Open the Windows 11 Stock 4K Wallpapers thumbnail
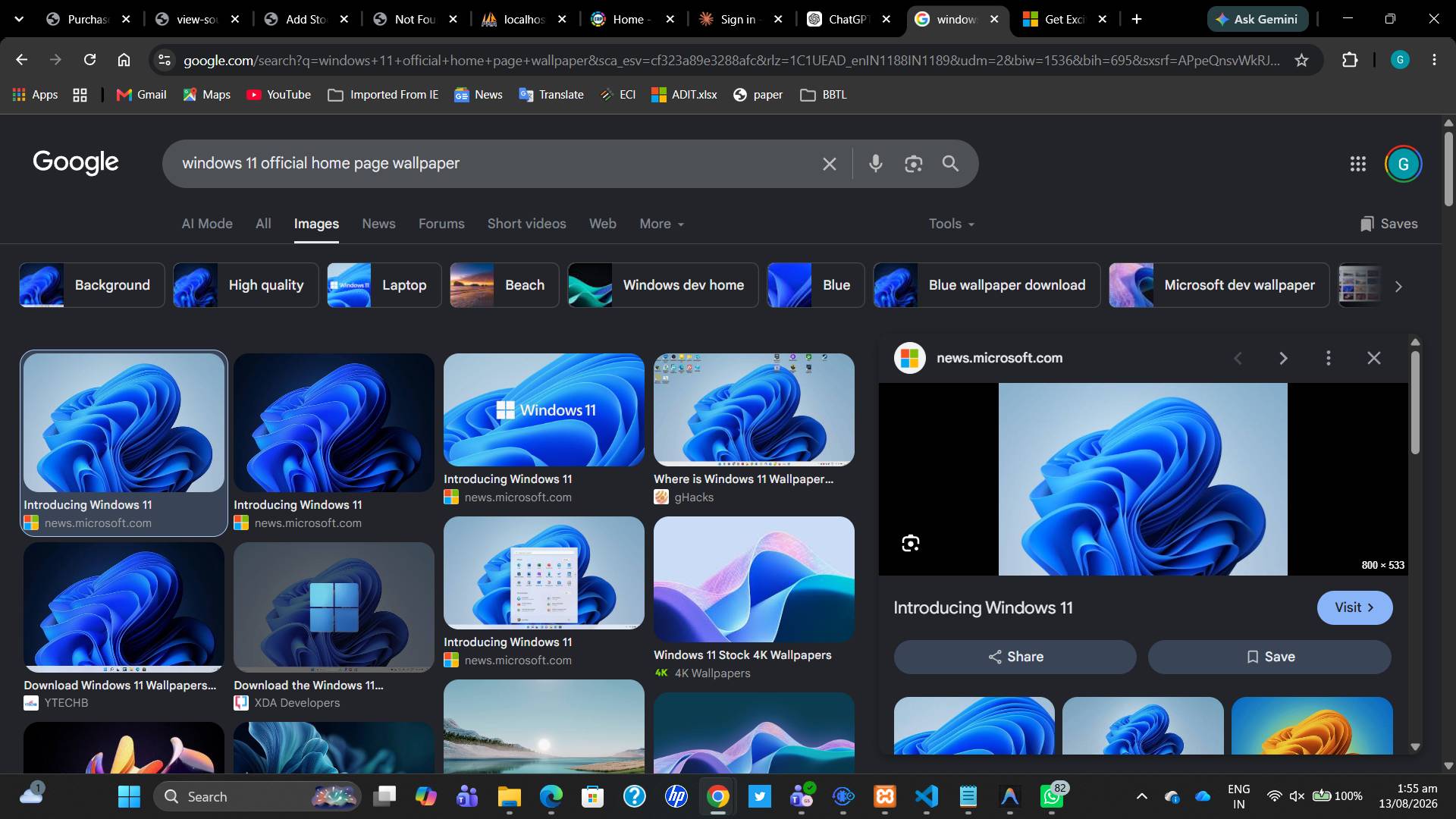This screenshot has width=1456, height=819. pos(754,579)
